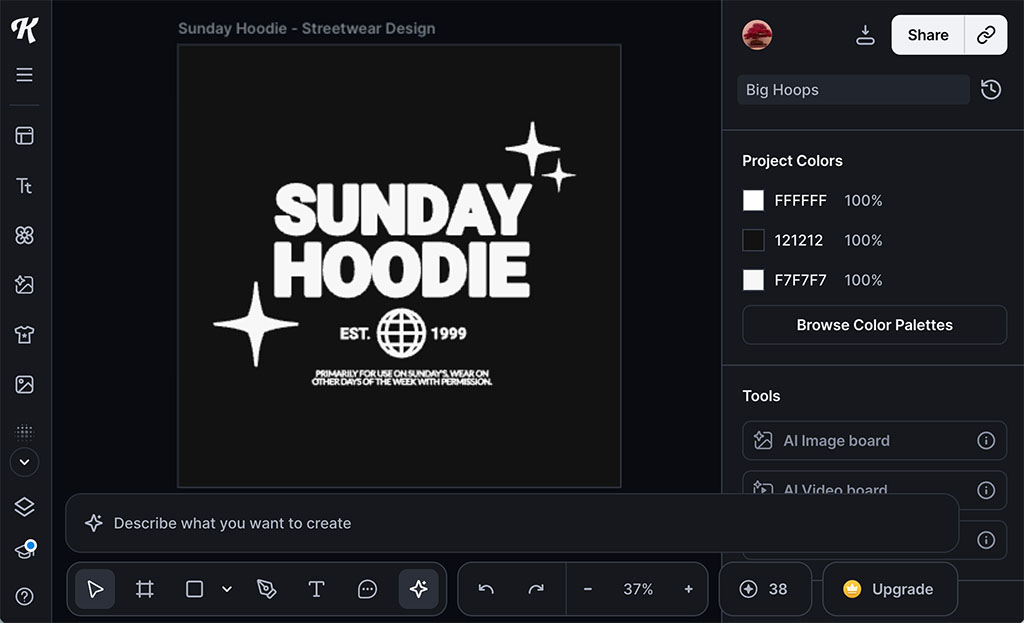Open the Comment tool
Image resolution: width=1024 pixels, height=623 pixels.
367,589
